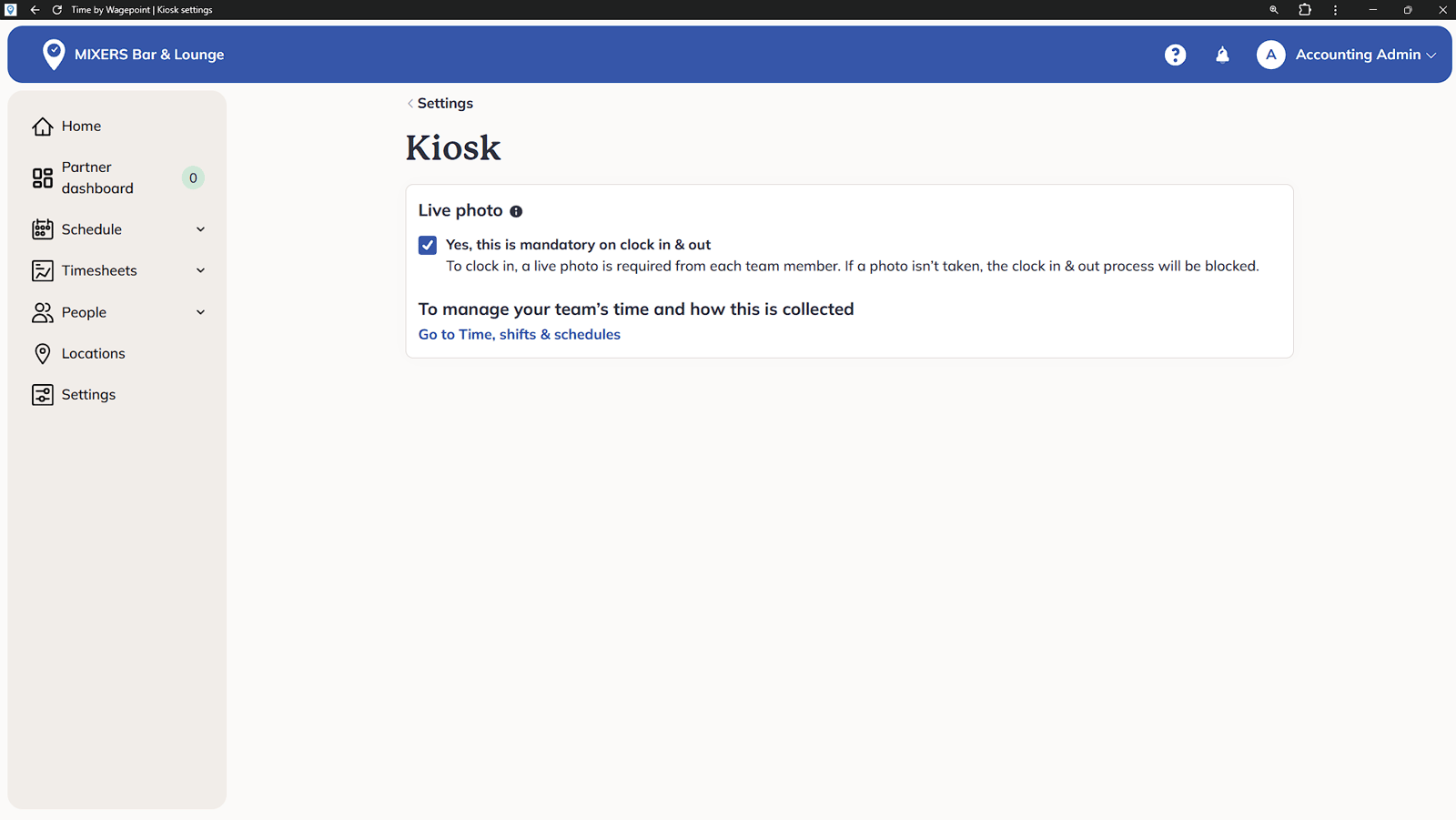The height and width of the screenshot is (820, 1456).
Task: Click the Live photo info icon
Action: (x=516, y=211)
